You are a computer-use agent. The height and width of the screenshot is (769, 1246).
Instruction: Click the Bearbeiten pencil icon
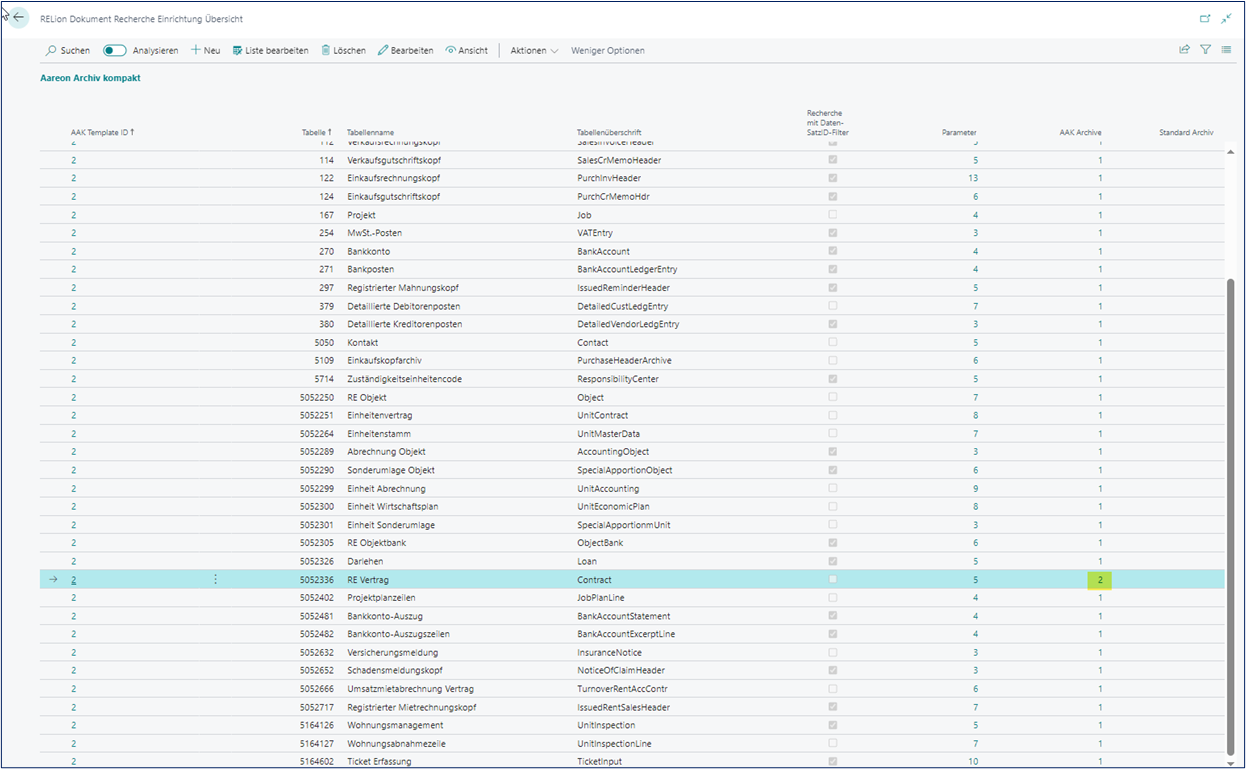tap(383, 50)
